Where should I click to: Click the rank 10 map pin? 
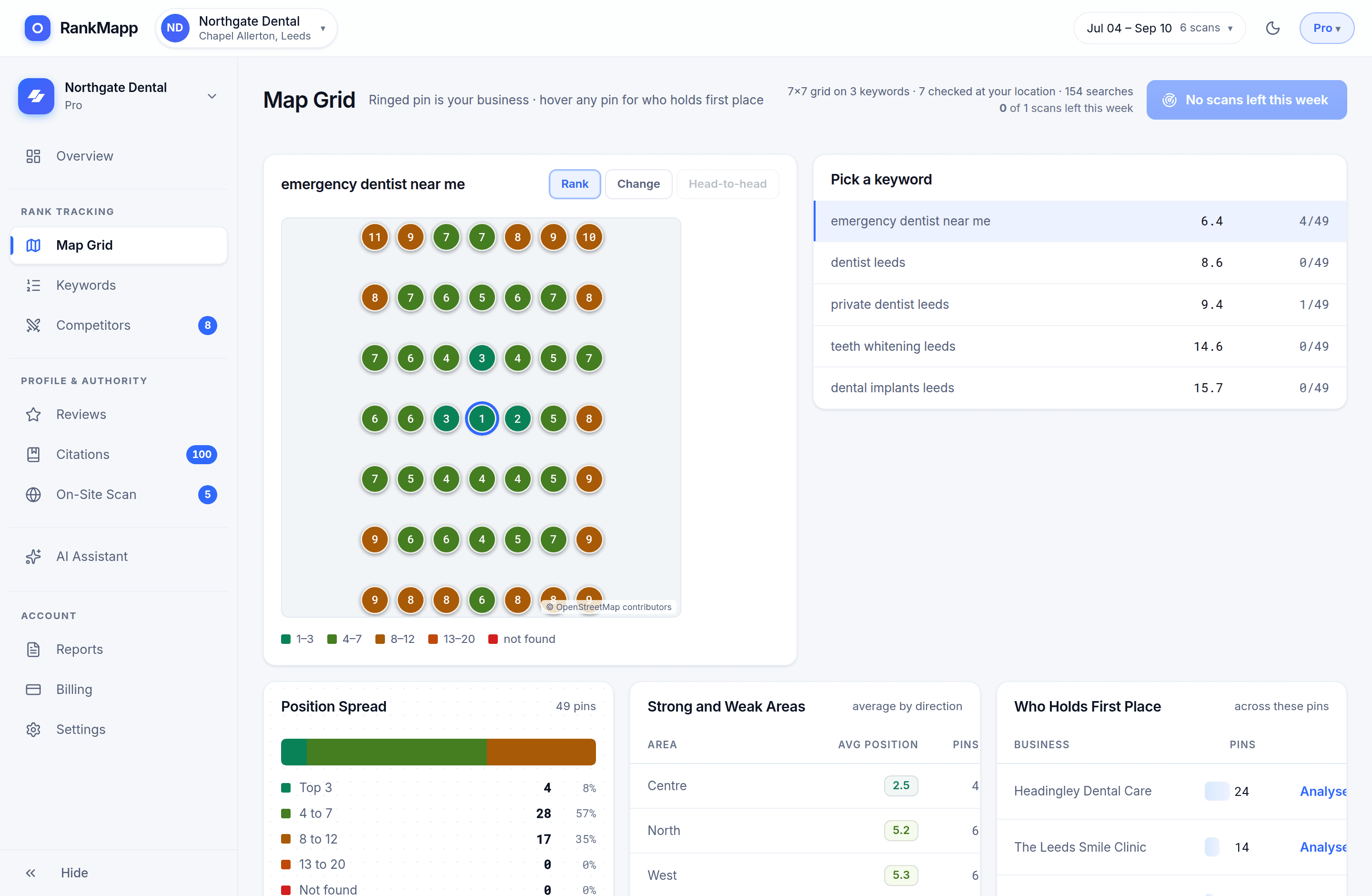(588, 237)
